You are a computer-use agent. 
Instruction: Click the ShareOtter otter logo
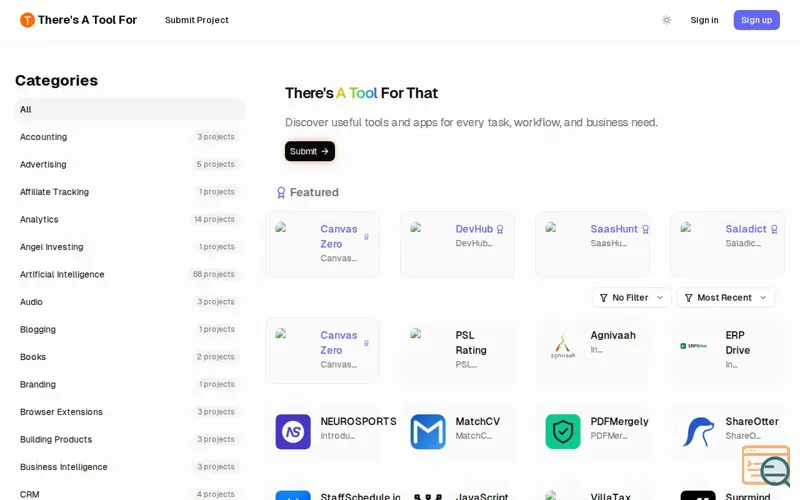tap(698, 432)
